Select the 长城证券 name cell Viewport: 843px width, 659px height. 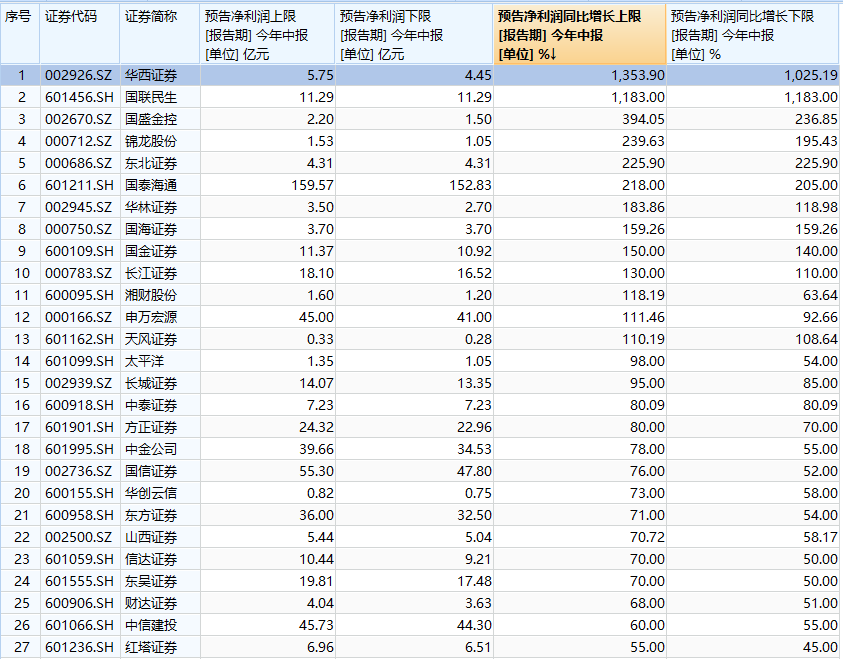pyautogui.click(x=160, y=384)
